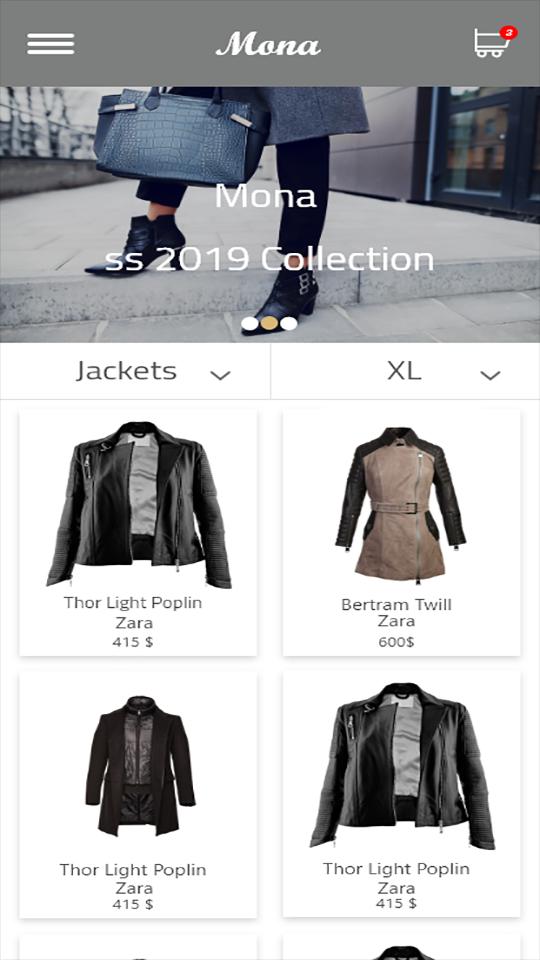The height and width of the screenshot is (960, 540).
Task: Tap the red cart badge count
Action: coord(509,32)
